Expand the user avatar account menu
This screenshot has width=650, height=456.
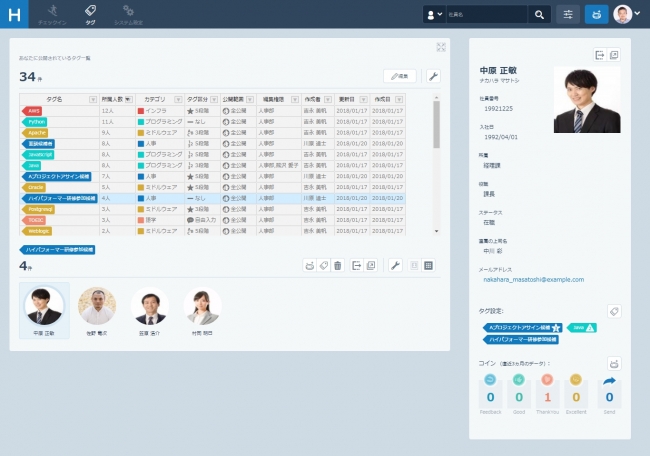tap(627, 14)
